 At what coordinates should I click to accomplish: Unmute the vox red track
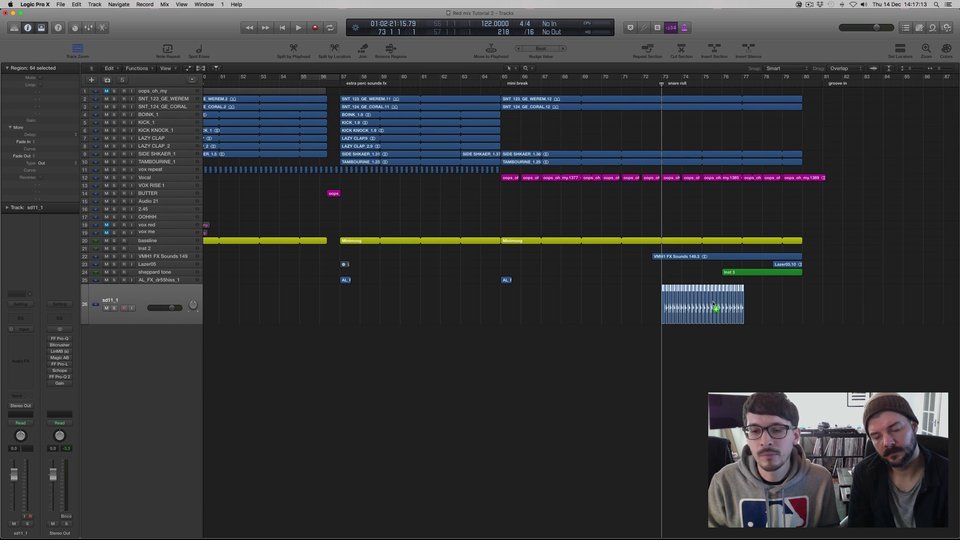click(x=106, y=225)
